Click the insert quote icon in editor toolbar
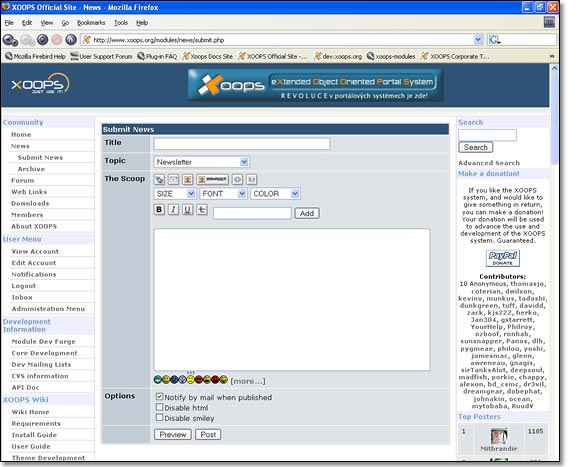The width and height of the screenshot is (580, 467). coord(252,180)
